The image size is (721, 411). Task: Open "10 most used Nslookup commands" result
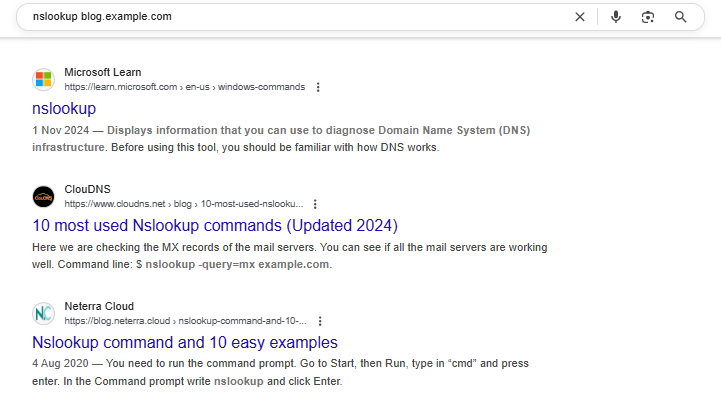[x=215, y=225]
